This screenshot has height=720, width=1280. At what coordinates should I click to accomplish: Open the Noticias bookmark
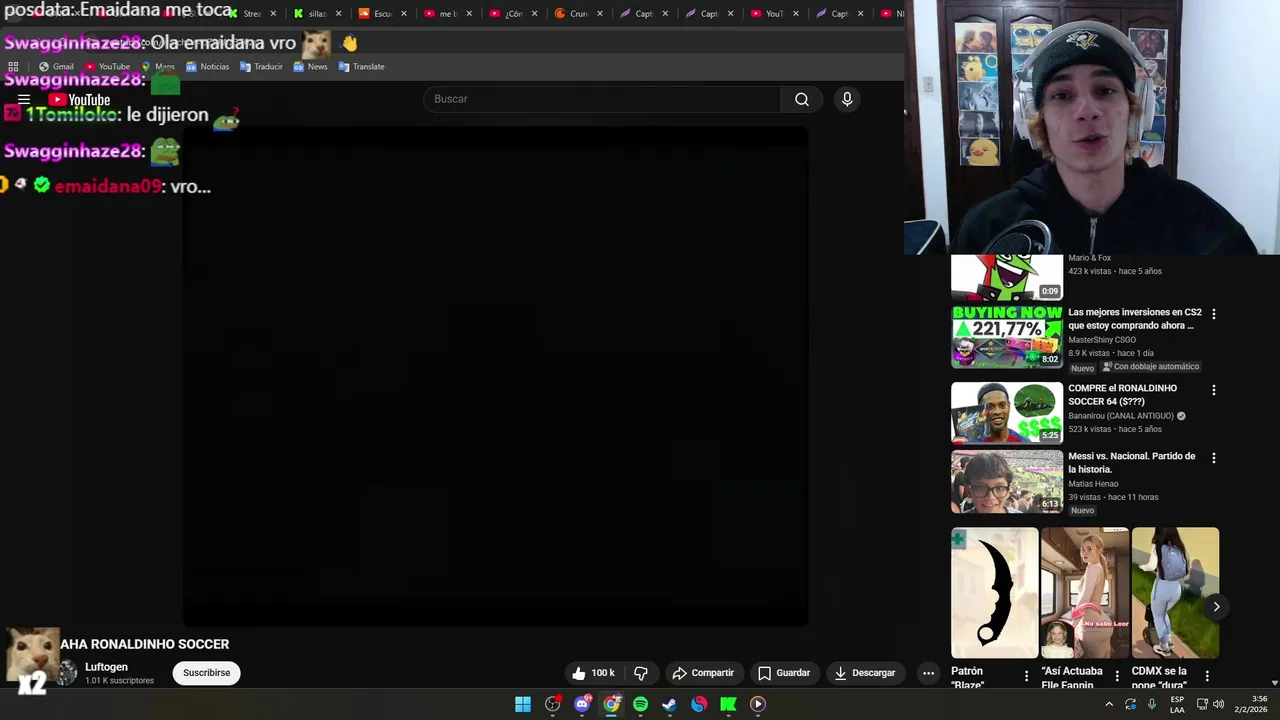pyautogui.click(x=207, y=67)
